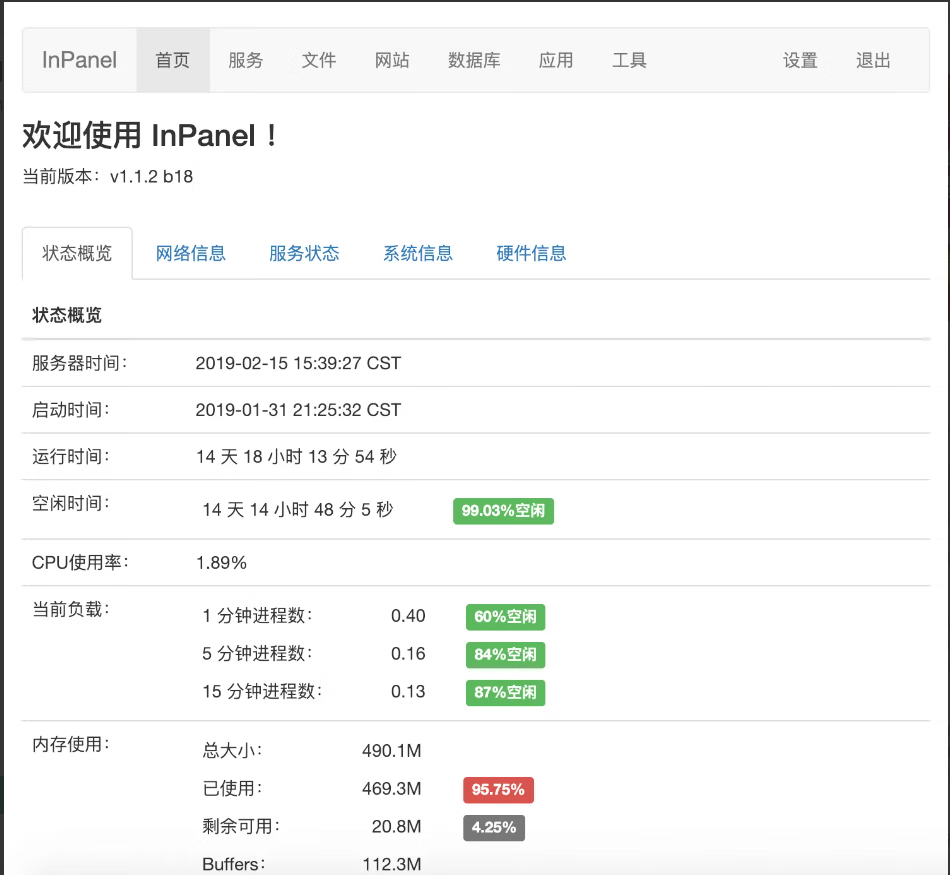
Task: Click uptime value 14 天 18 小时
Action: 249,456
